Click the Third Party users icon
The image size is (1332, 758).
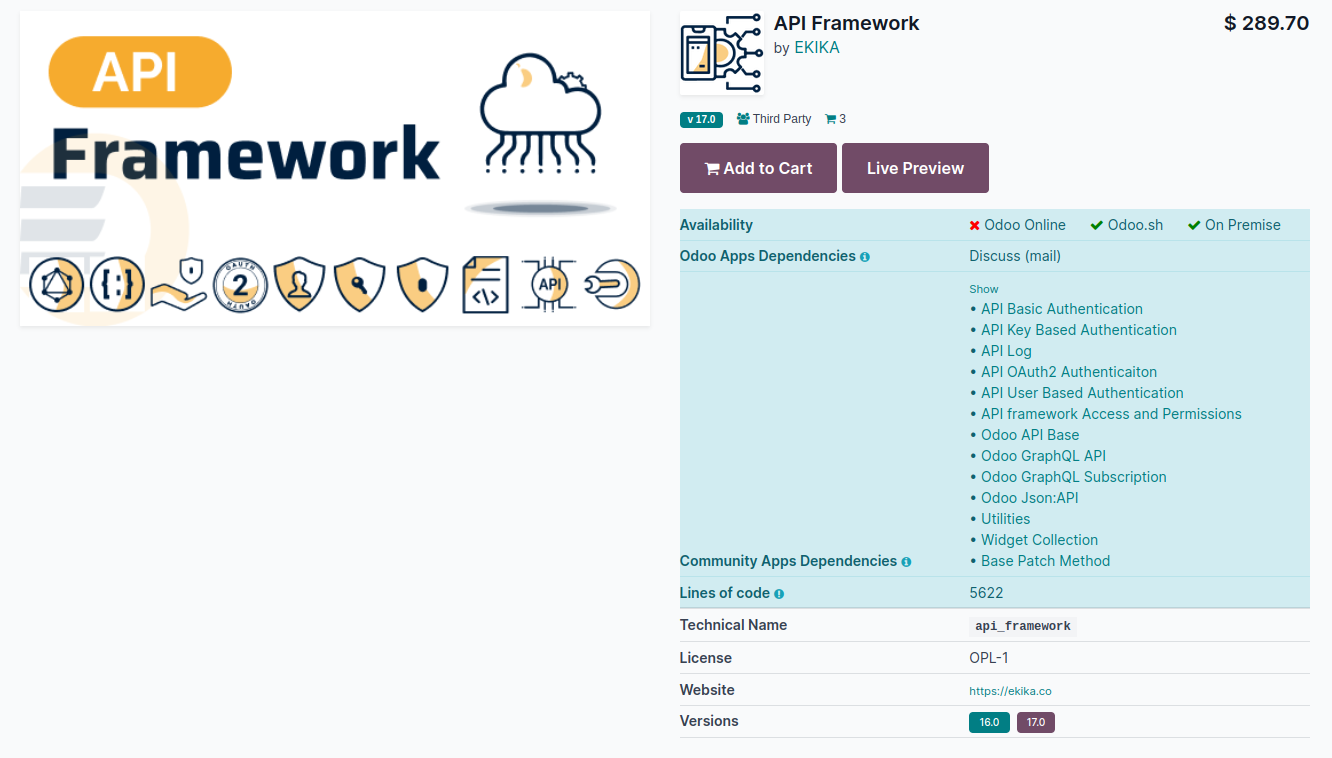[x=743, y=119]
